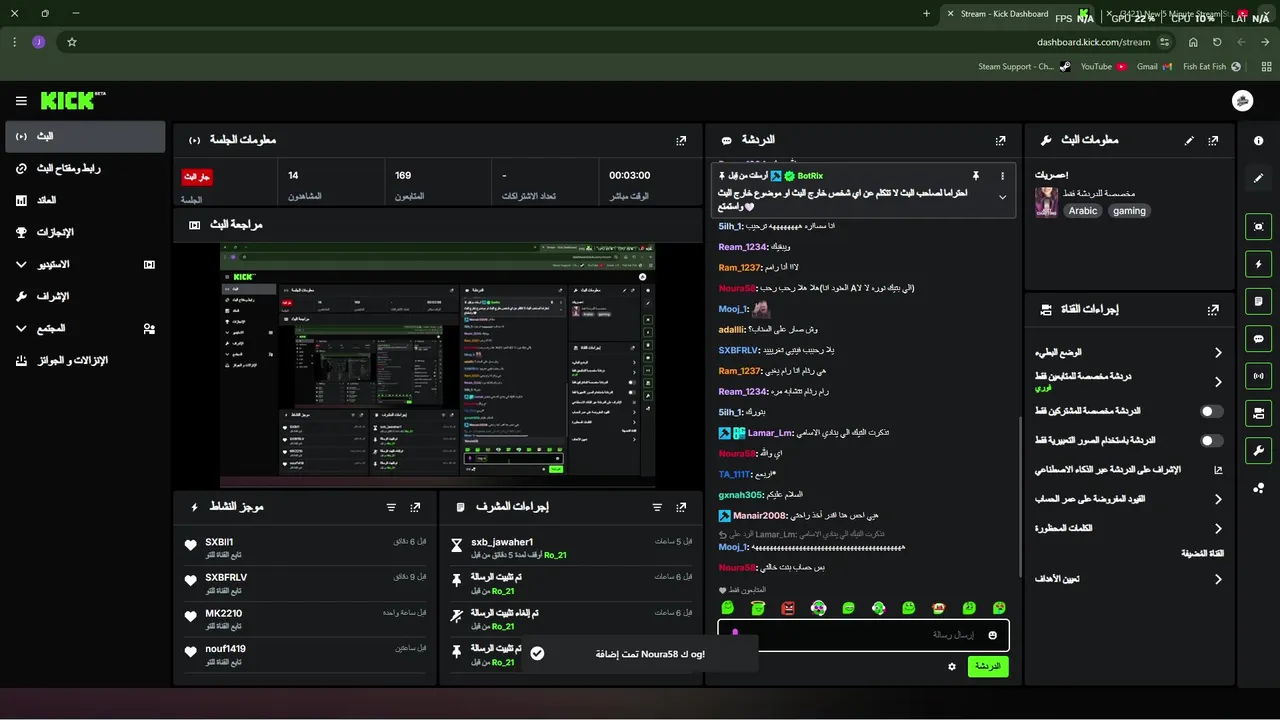
Task: Toggle the broadcast signal icon in right toolbar
Action: (1258, 376)
